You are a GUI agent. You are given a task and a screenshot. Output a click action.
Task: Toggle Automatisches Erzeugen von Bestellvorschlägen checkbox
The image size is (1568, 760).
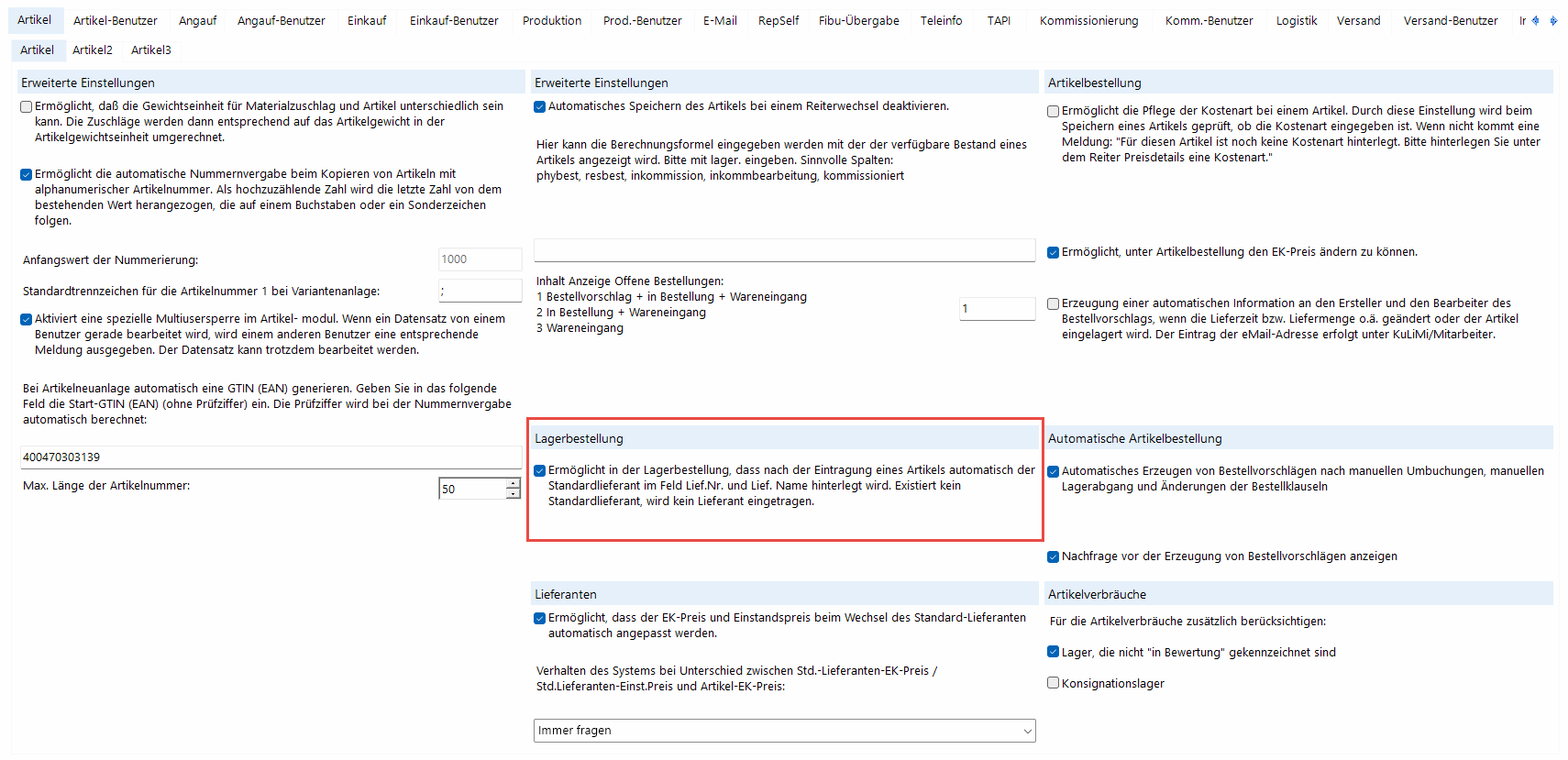pos(1054,471)
